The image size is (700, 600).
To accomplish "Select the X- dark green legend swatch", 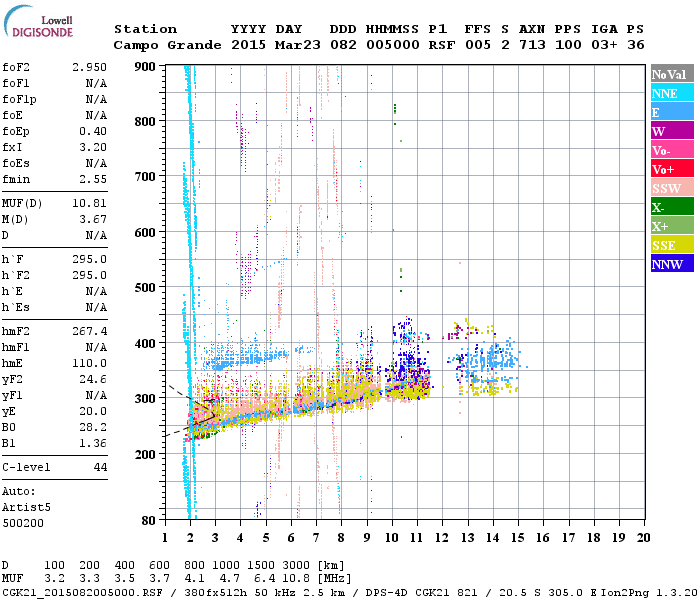I will pos(672,207).
